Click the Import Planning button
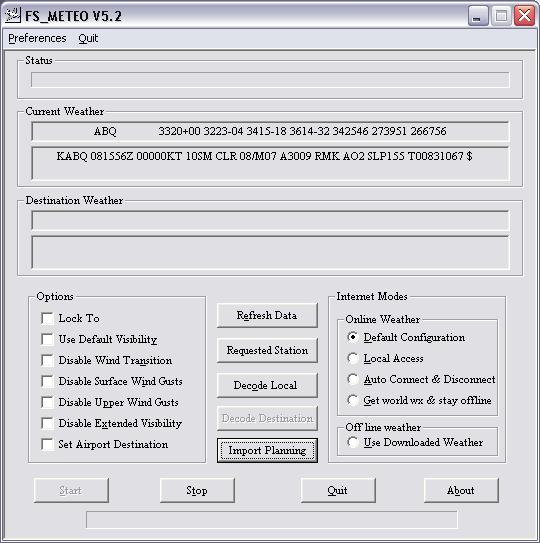The image size is (540, 543). click(x=267, y=450)
